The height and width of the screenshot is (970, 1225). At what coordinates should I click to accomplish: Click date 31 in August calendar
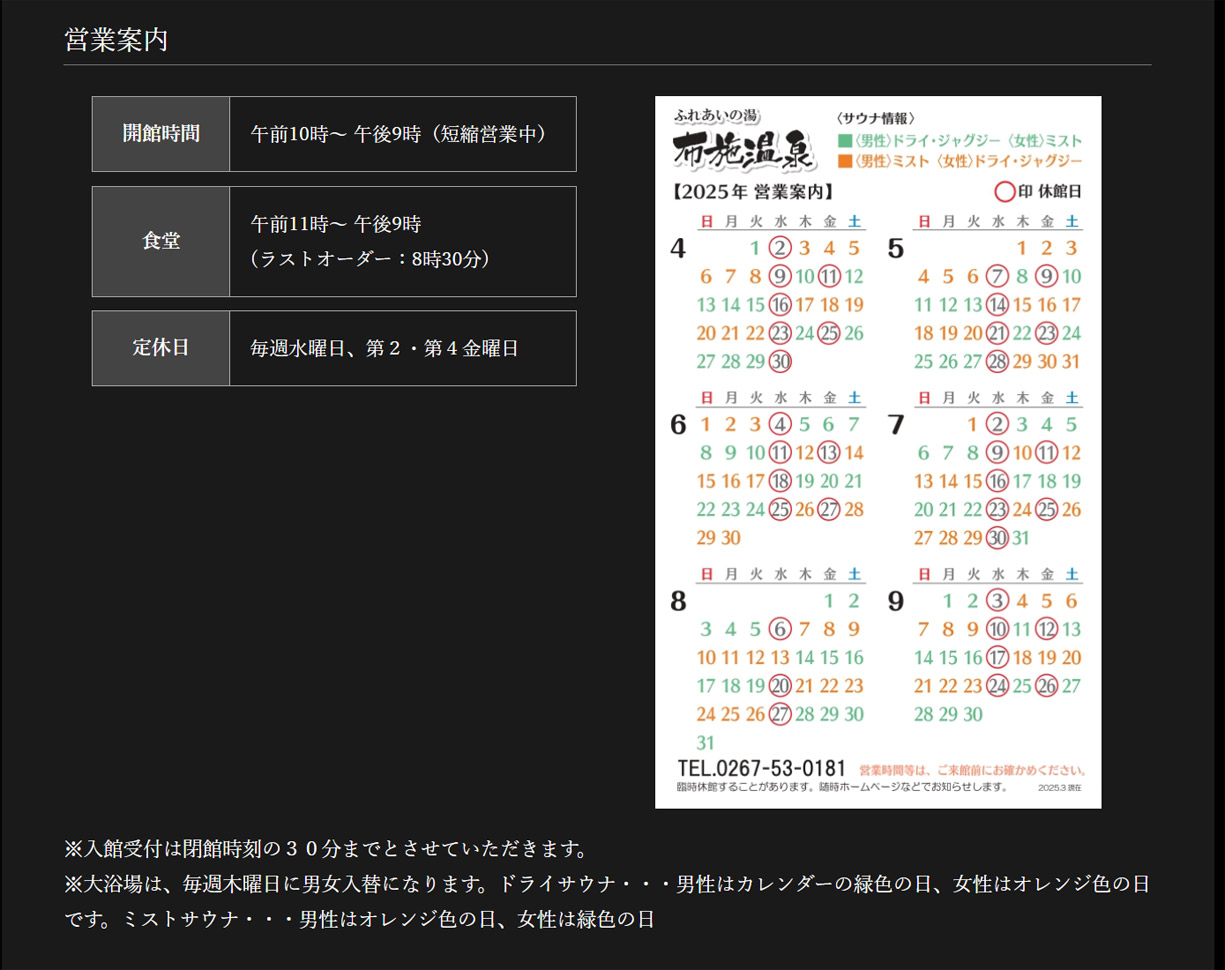[x=706, y=743]
